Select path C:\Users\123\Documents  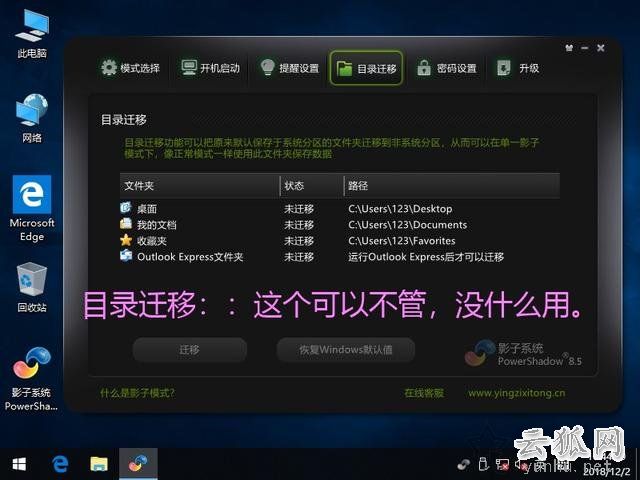[x=407, y=224]
